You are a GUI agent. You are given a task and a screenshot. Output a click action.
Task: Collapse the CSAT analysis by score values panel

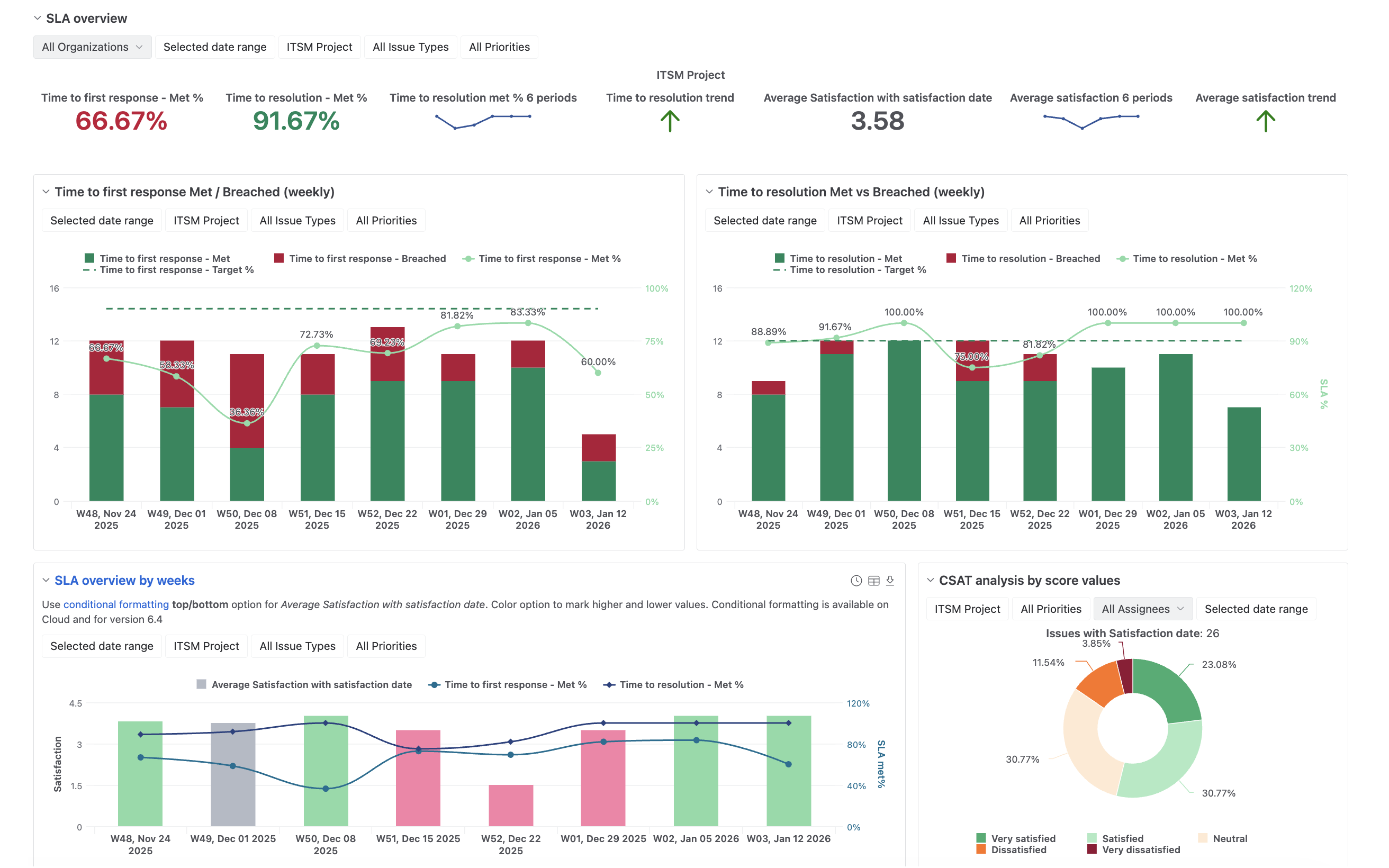click(x=931, y=581)
